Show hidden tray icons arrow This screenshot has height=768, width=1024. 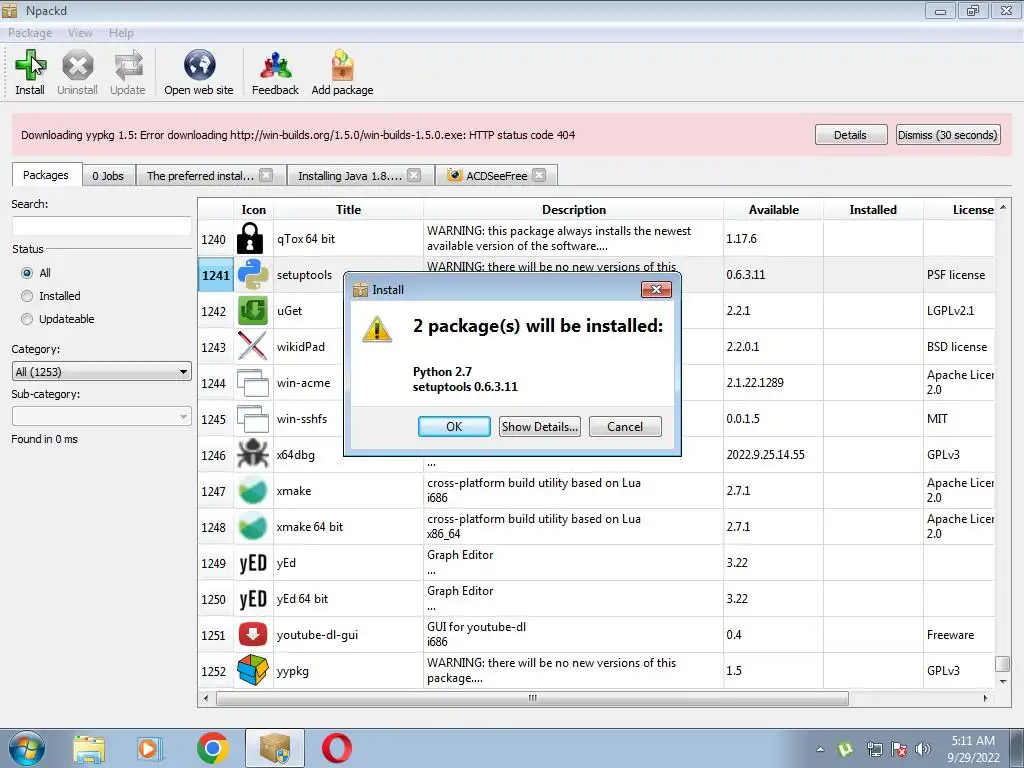[820, 750]
